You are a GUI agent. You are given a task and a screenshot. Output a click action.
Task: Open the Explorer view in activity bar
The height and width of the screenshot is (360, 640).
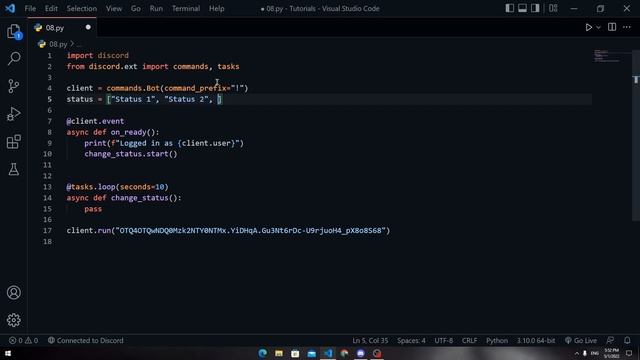coord(13,31)
